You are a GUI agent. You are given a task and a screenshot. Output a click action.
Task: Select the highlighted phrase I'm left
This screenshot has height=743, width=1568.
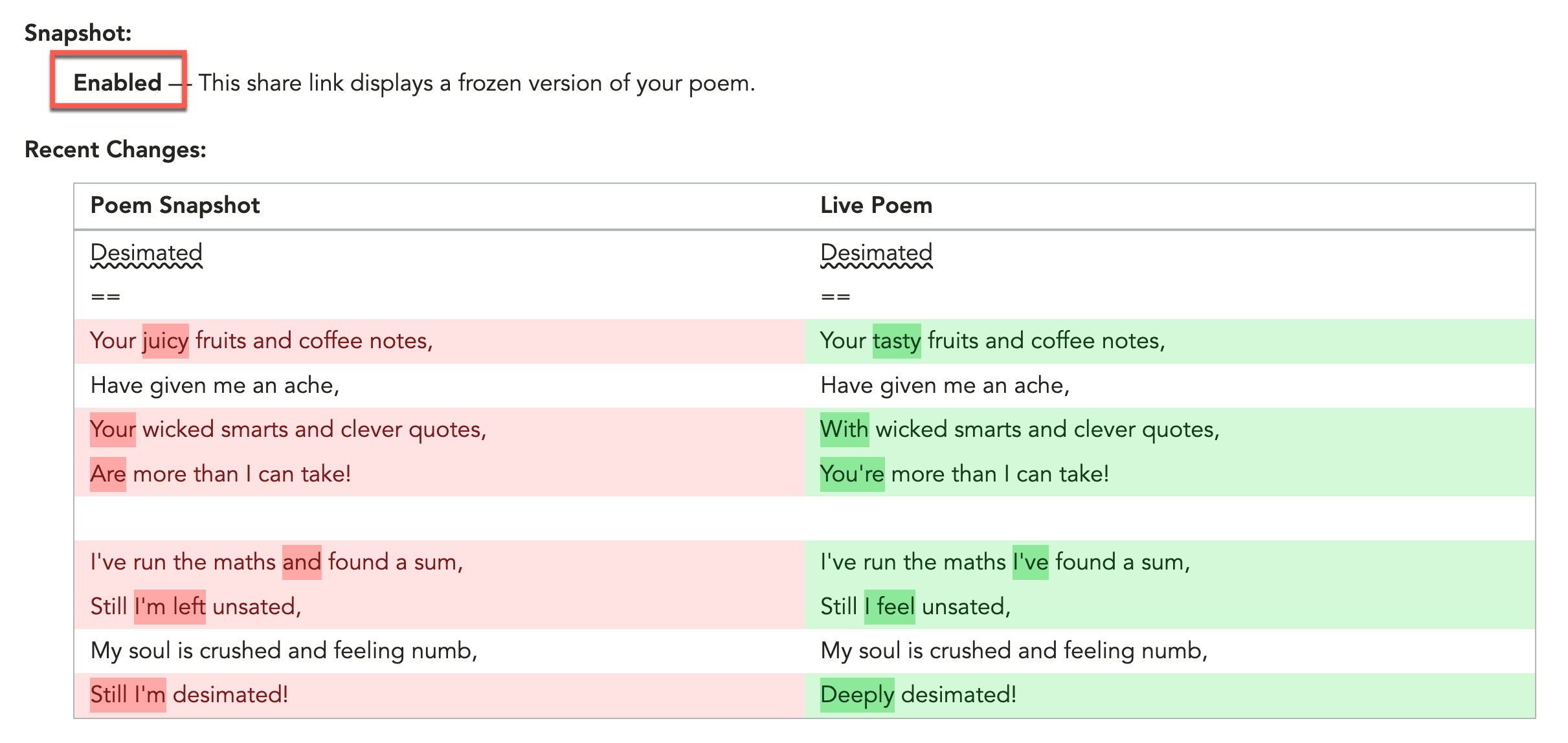(169, 606)
